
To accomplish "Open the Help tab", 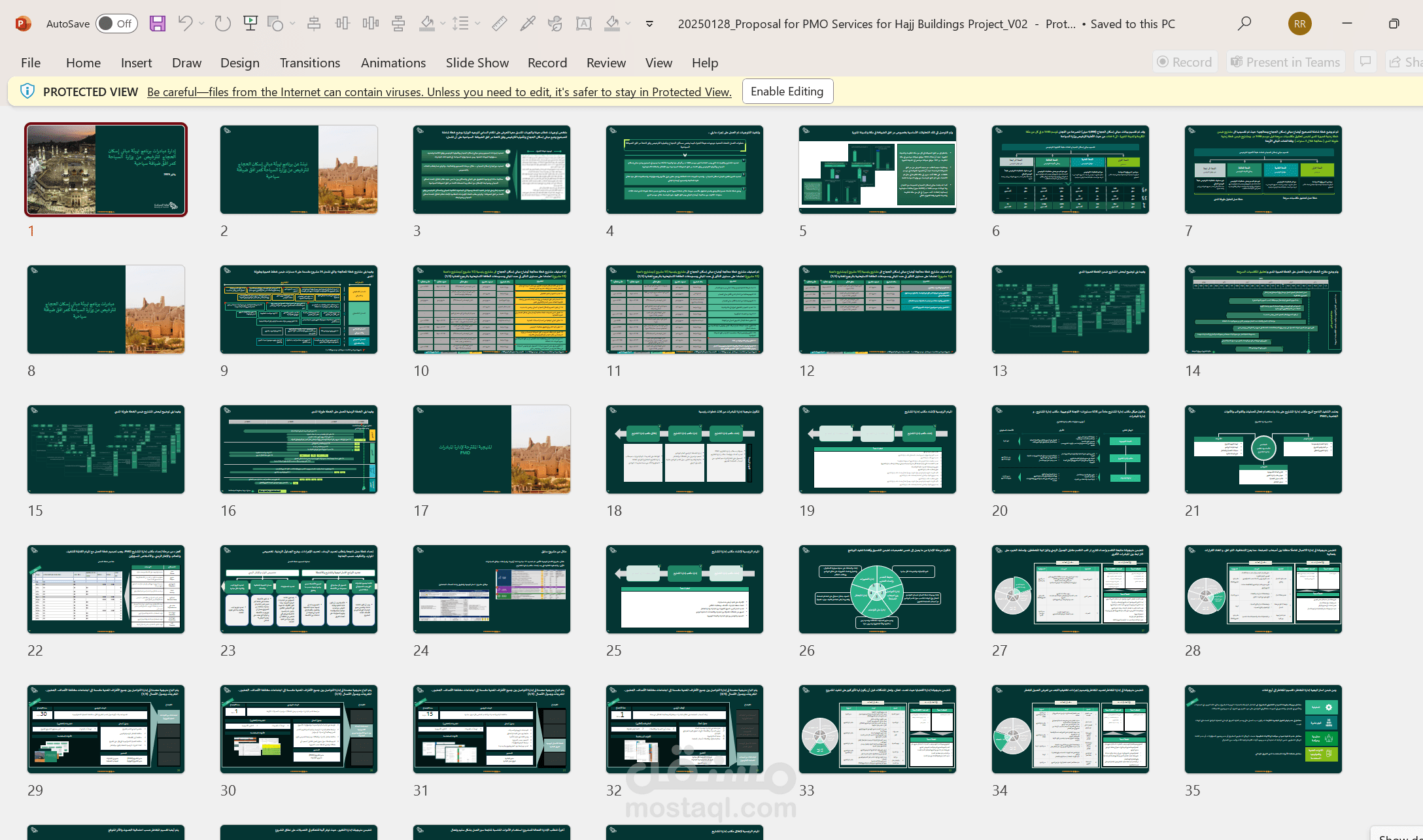I will coord(705,63).
